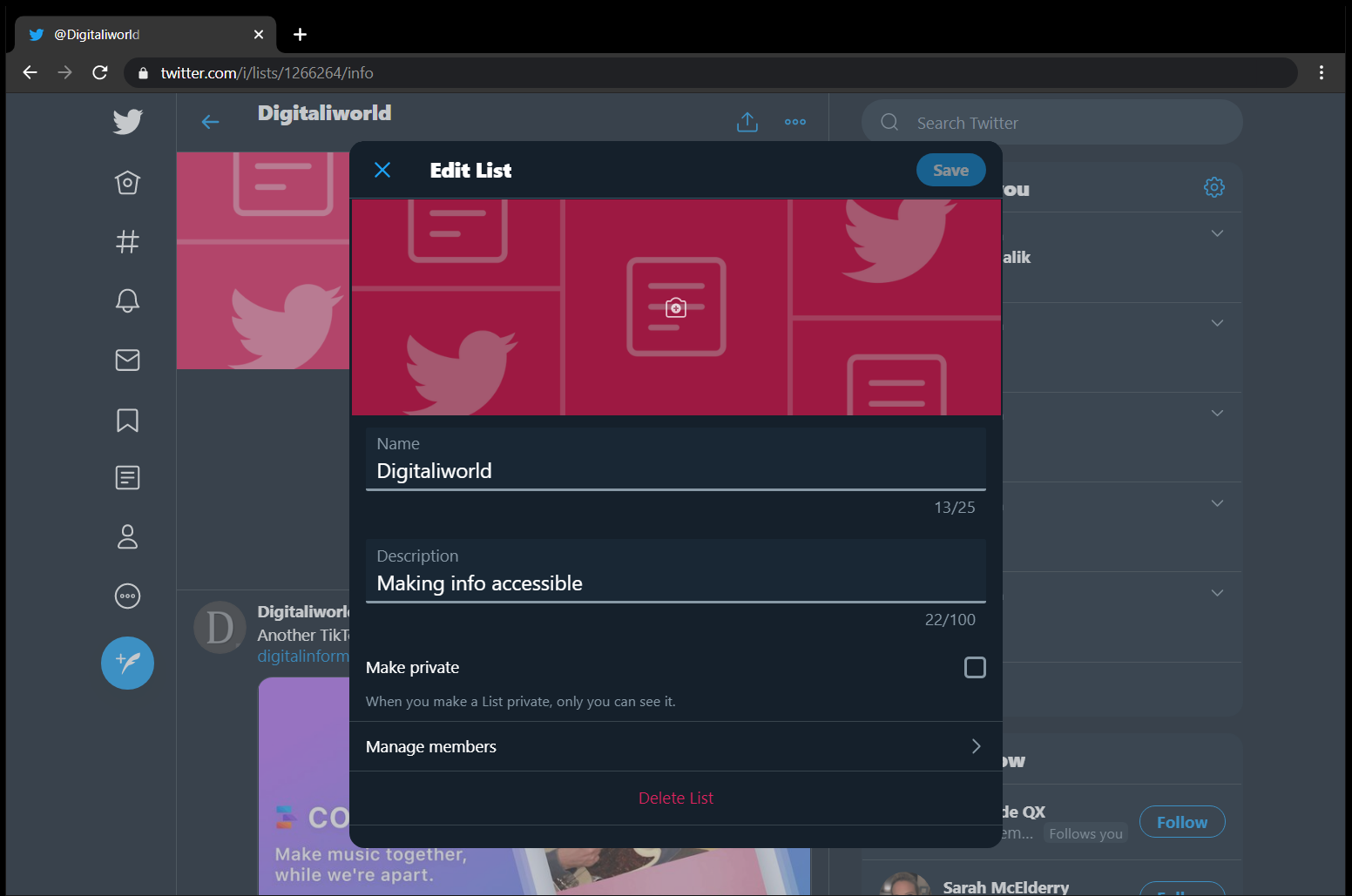Enable the Make private checkbox

pyautogui.click(x=975, y=667)
